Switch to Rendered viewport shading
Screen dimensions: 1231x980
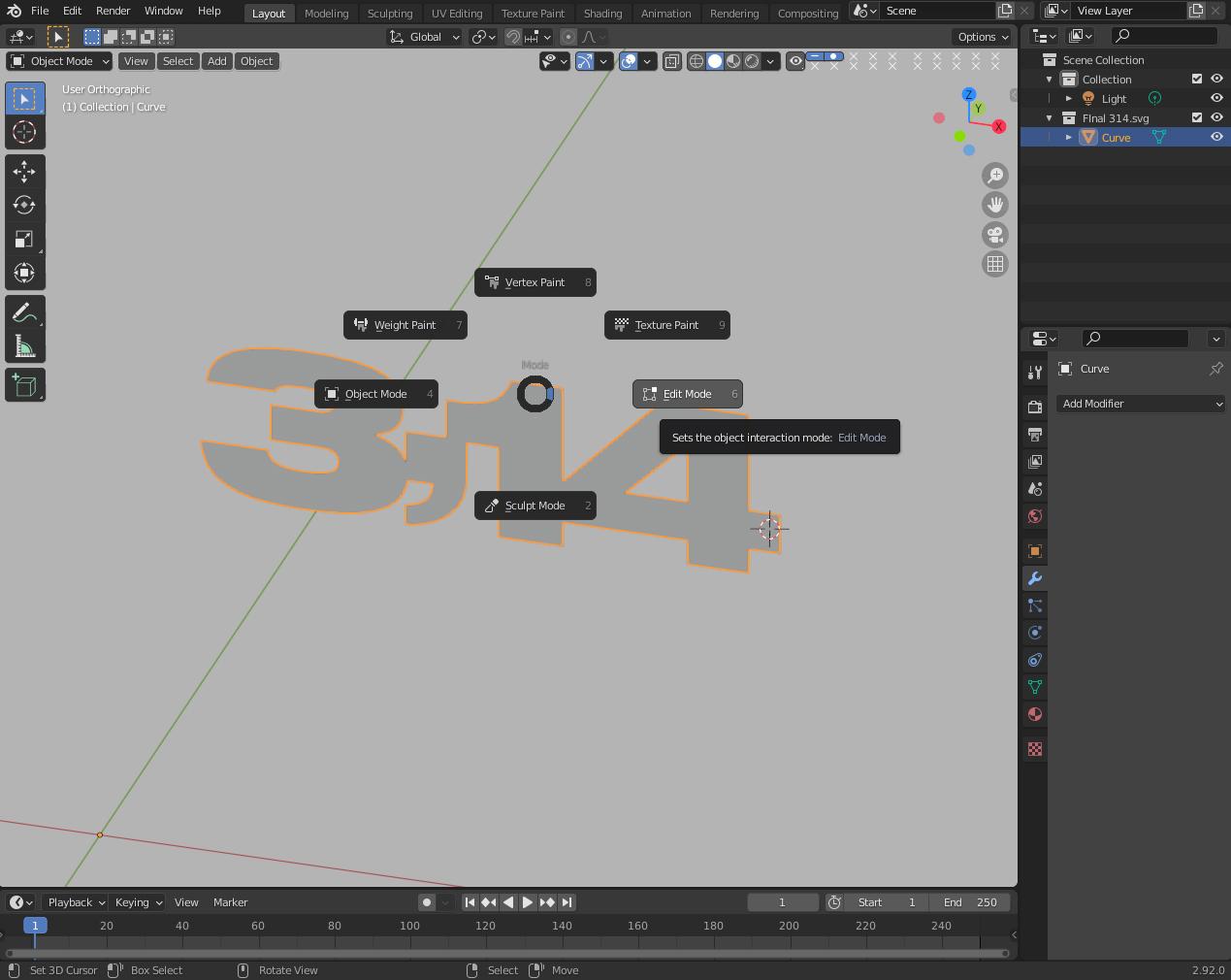pyautogui.click(x=752, y=61)
